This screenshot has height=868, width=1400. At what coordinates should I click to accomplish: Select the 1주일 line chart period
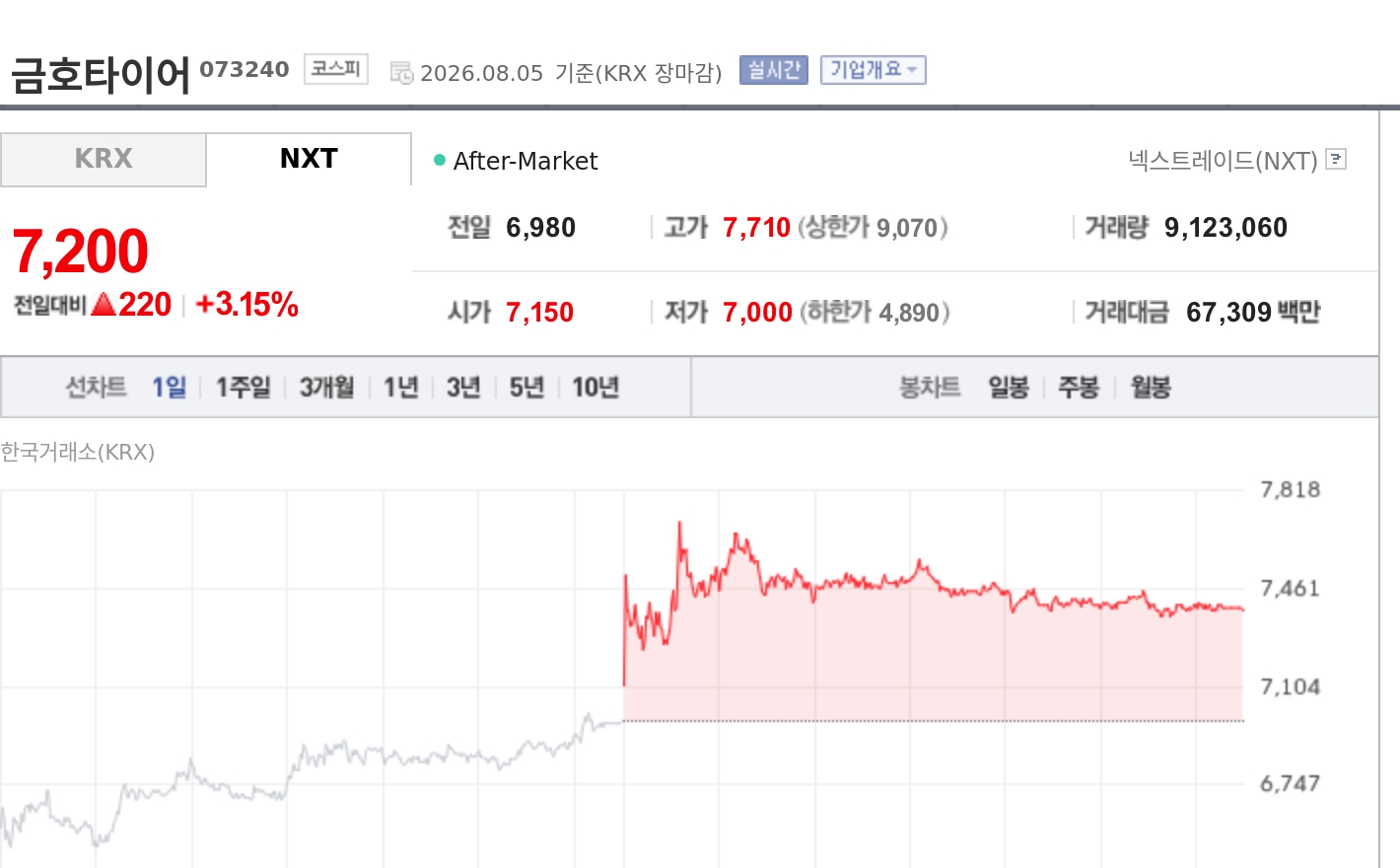tap(243, 387)
